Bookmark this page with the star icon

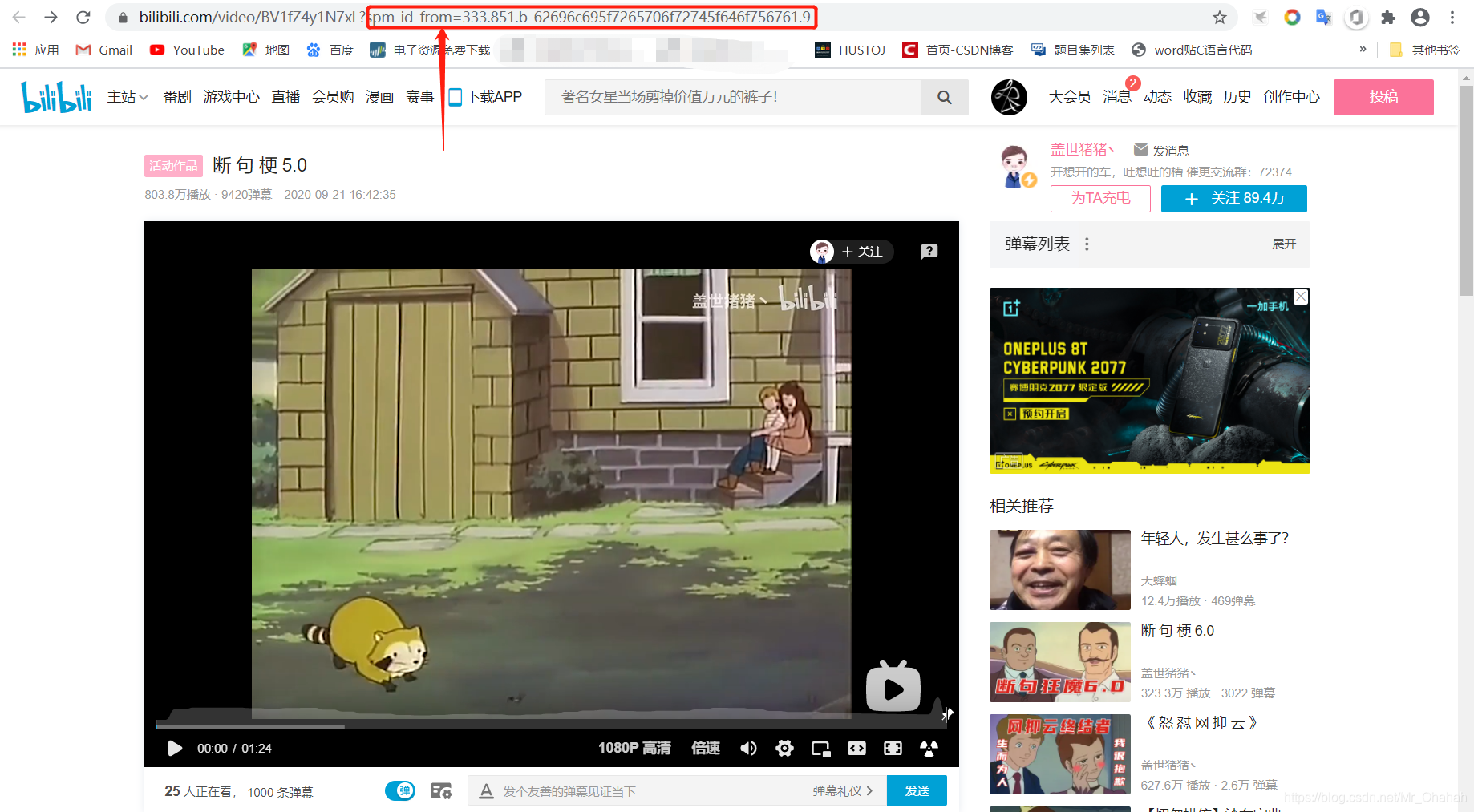[x=1220, y=17]
